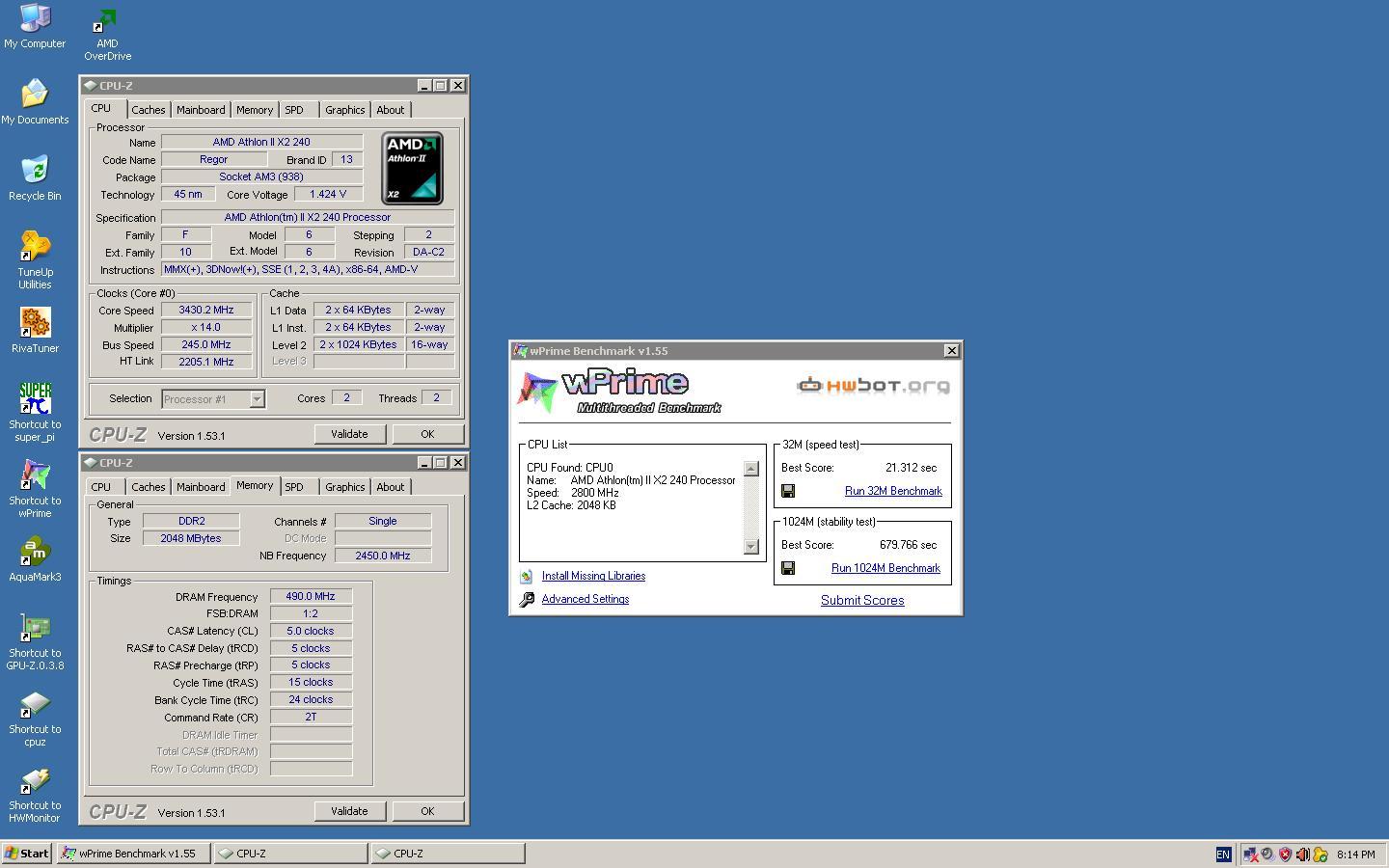
Task: Launch the RivaTuner desktop icon
Action: click(35, 322)
